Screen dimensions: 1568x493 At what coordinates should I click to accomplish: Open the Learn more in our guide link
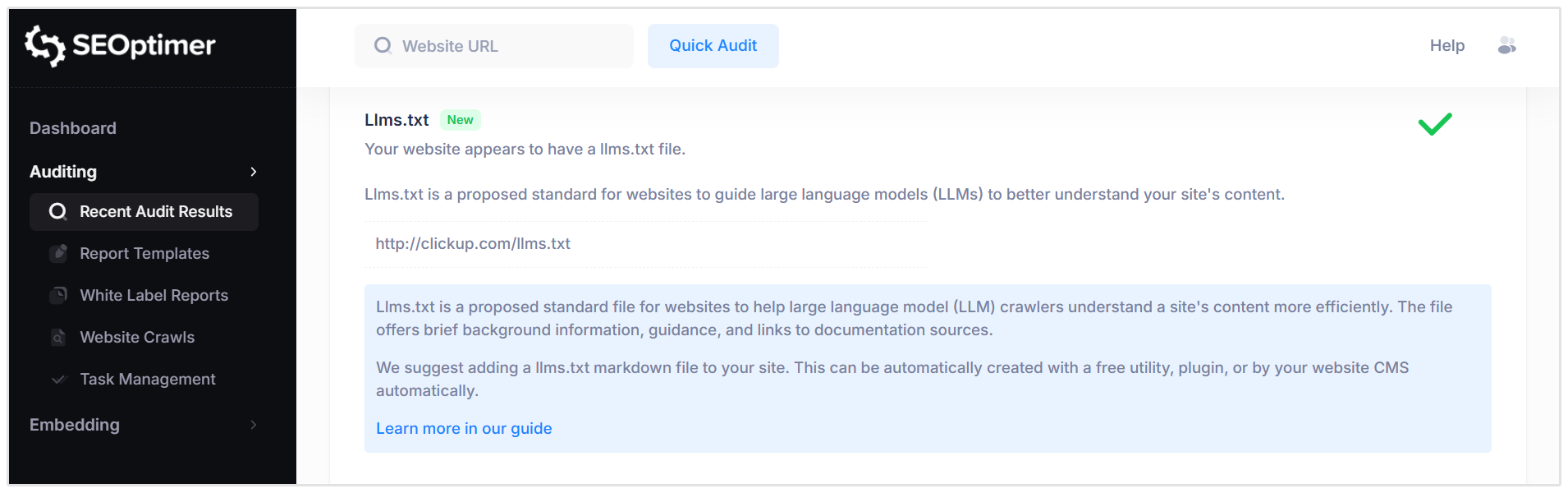coord(463,428)
